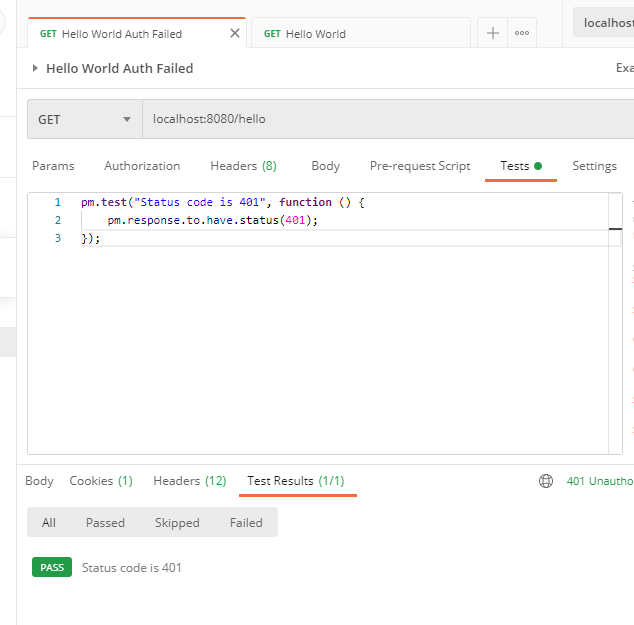Click the test script editor scrollbar
The height and width of the screenshot is (625, 634).
click(x=615, y=323)
